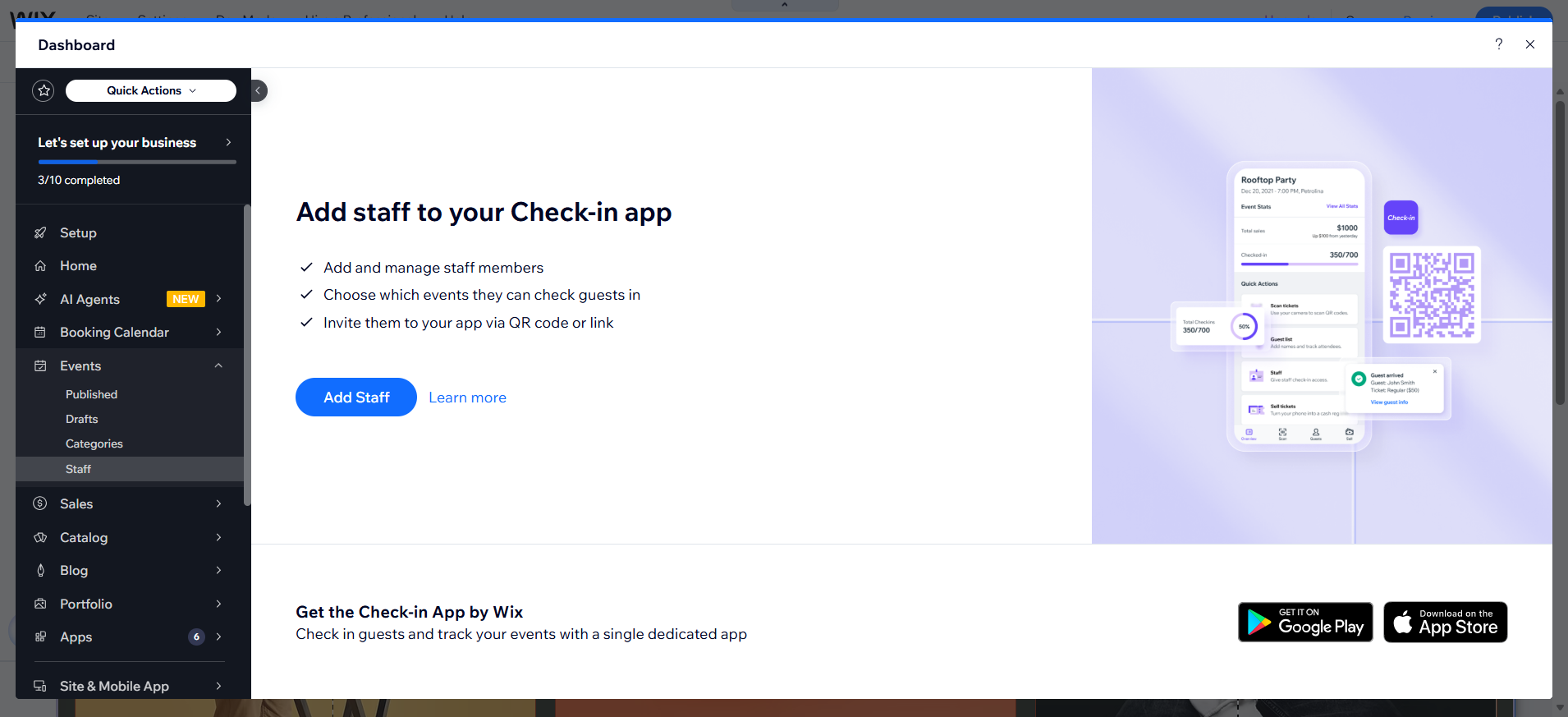This screenshot has height=717, width=1568.
Task: Click the Apps grid icon
Action: (40, 637)
